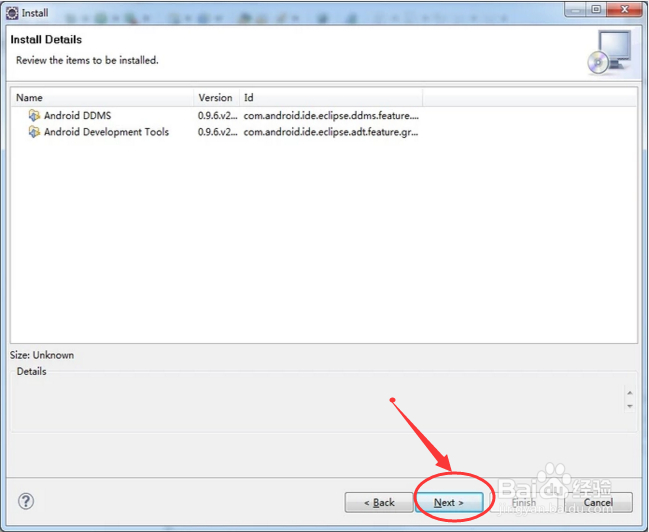
Task: Click the Details box scroll down arrow
Action: coord(630,406)
